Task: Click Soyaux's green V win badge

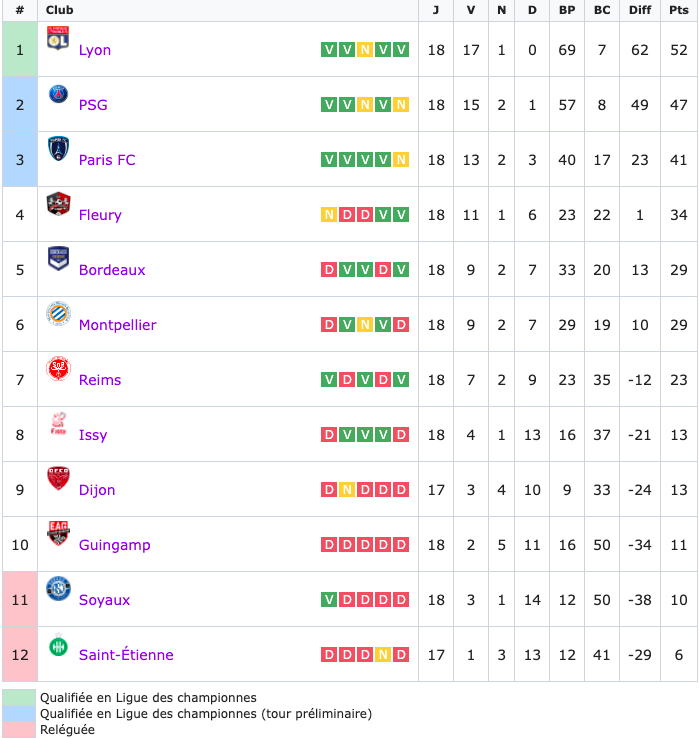Action: tap(329, 600)
